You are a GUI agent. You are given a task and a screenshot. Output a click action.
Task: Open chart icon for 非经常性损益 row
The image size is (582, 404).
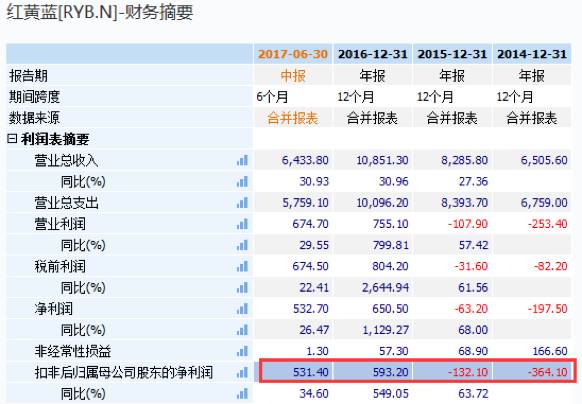[x=242, y=351]
